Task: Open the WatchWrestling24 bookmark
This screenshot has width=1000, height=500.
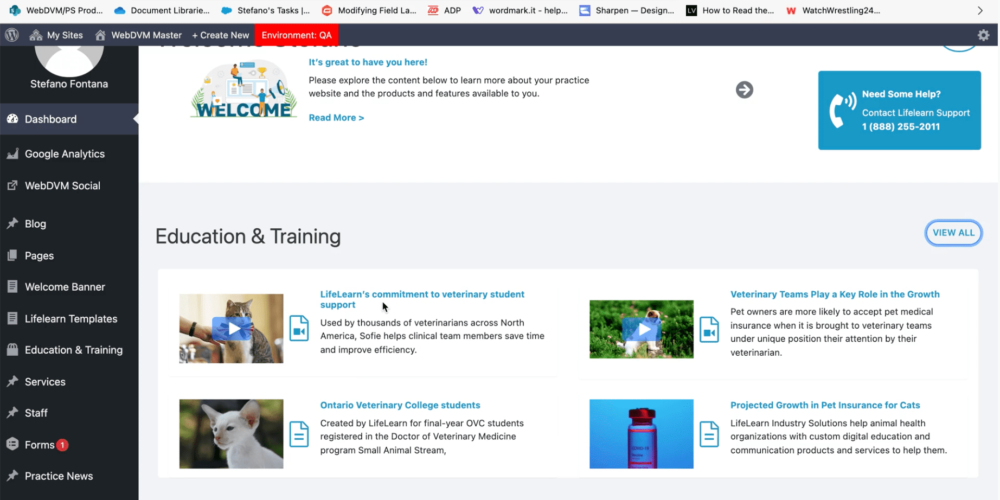Action: click(x=834, y=10)
